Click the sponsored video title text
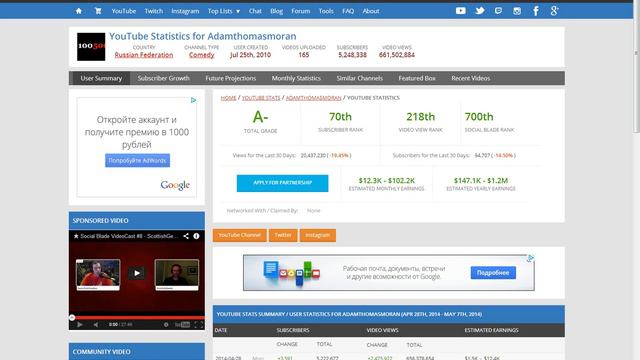This screenshot has width=640, height=360. [x=129, y=236]
